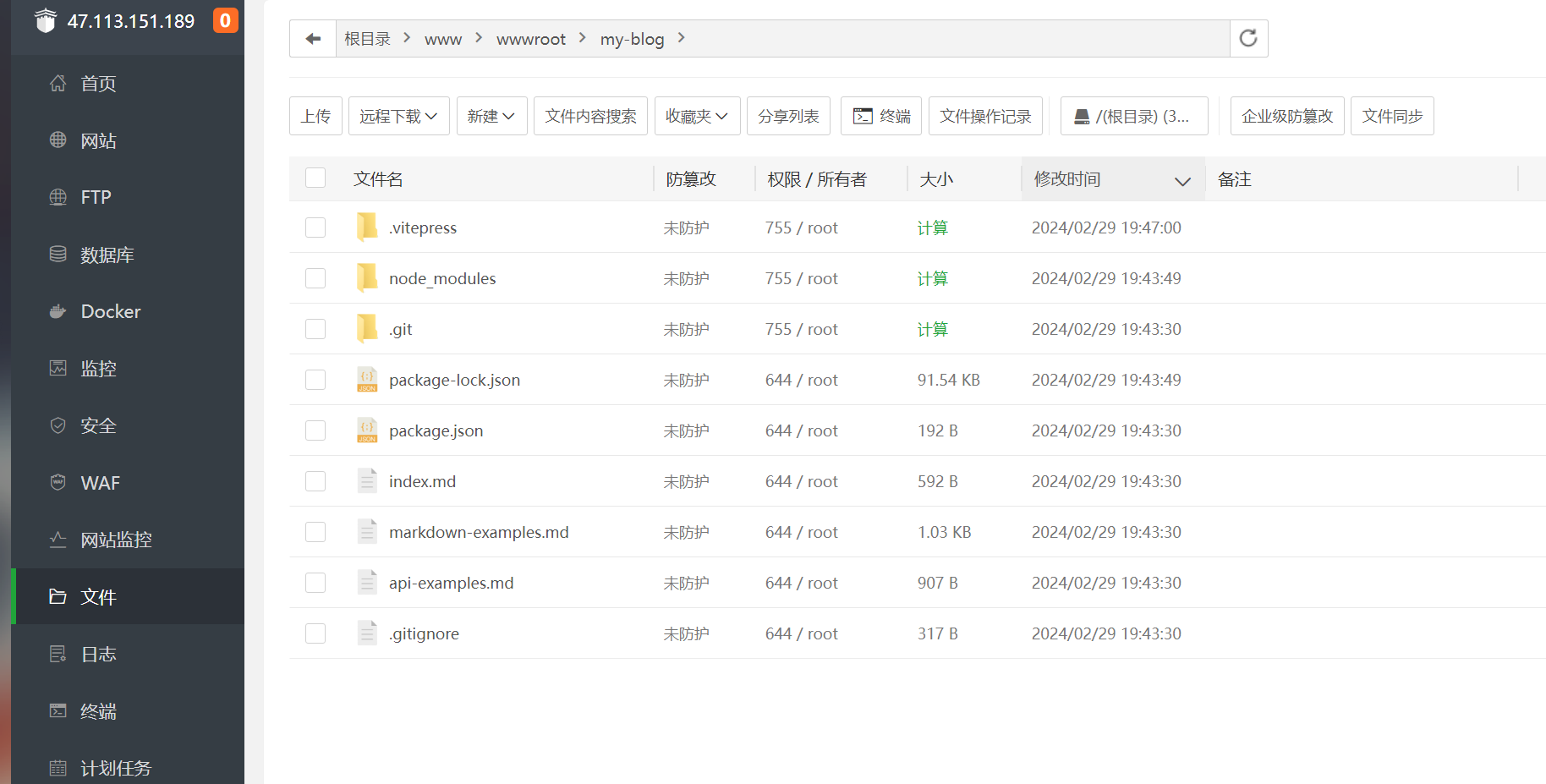Open 文件内容搜索

tap(590, 116)
